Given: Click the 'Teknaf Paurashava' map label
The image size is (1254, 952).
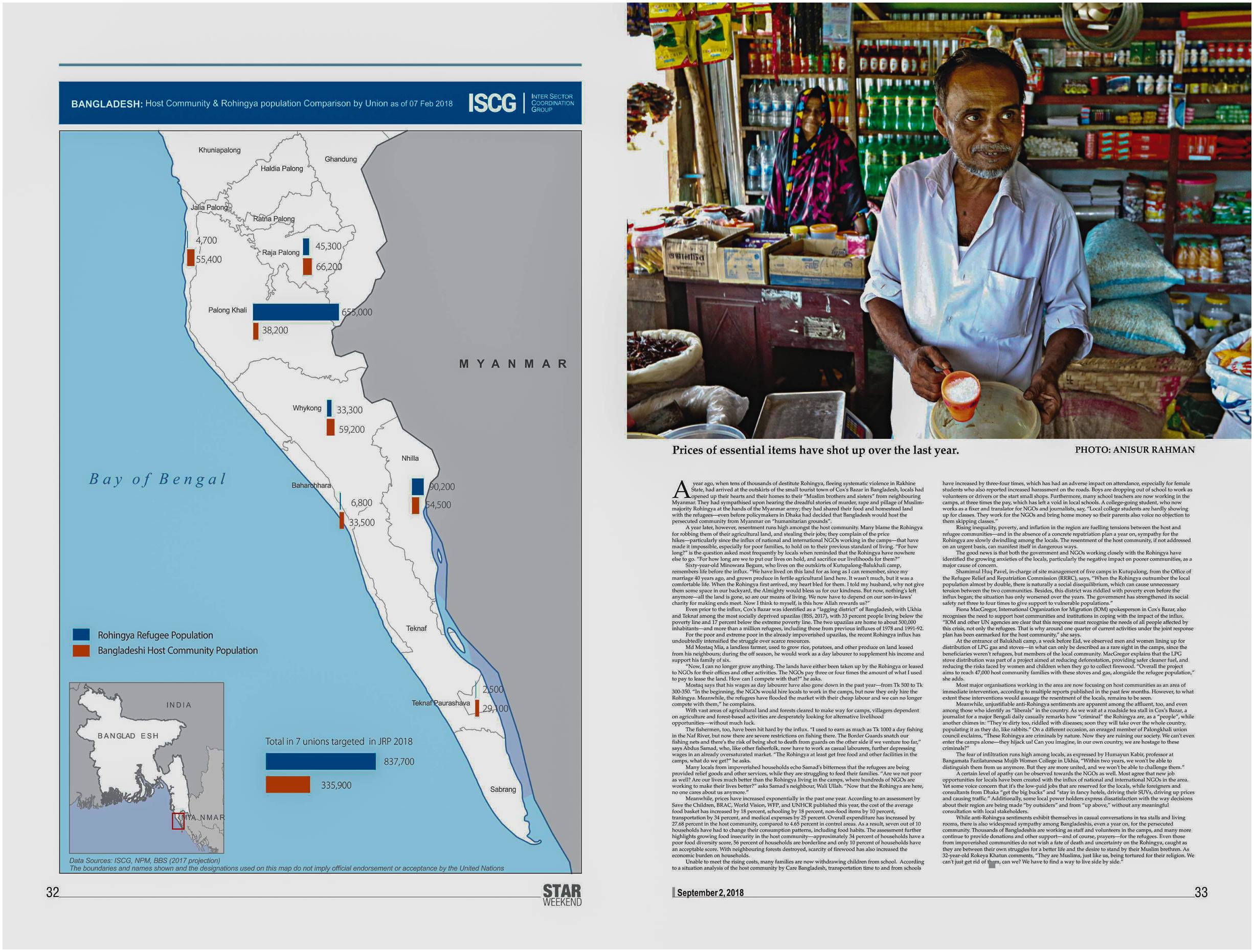Looking at the screenshot, I should 440,702.
